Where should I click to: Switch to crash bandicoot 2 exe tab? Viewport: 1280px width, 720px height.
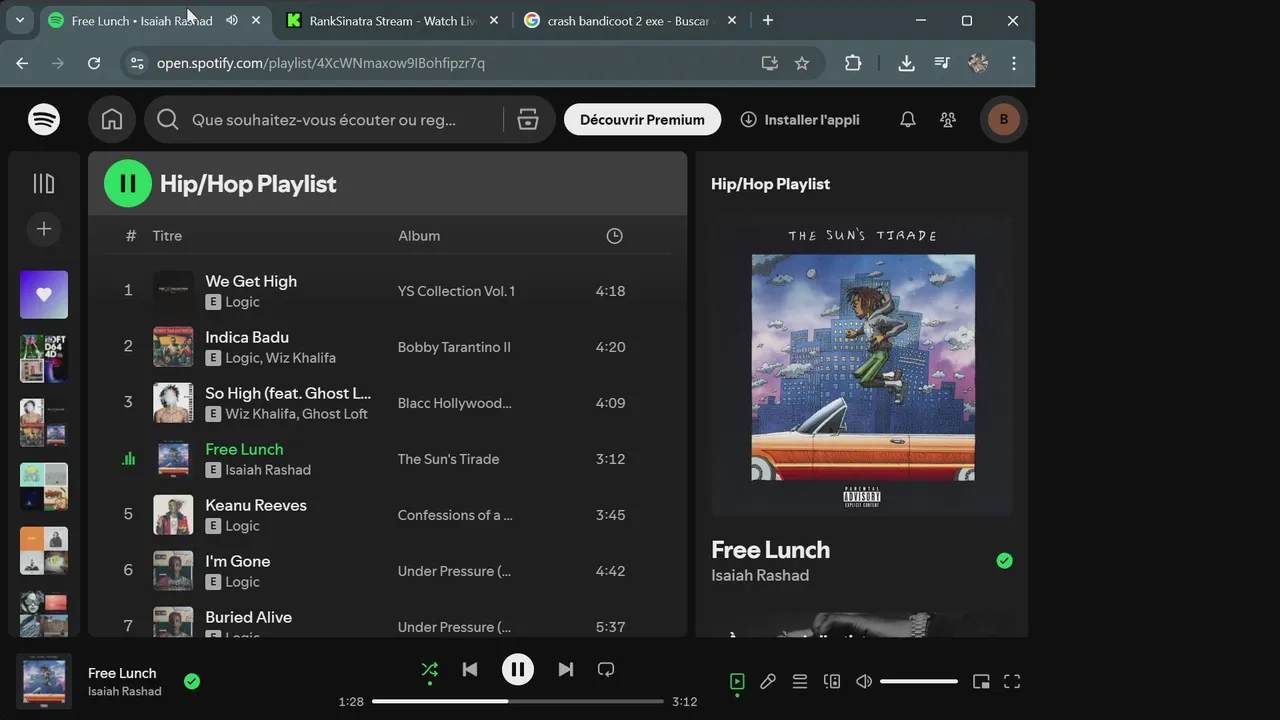630,20
